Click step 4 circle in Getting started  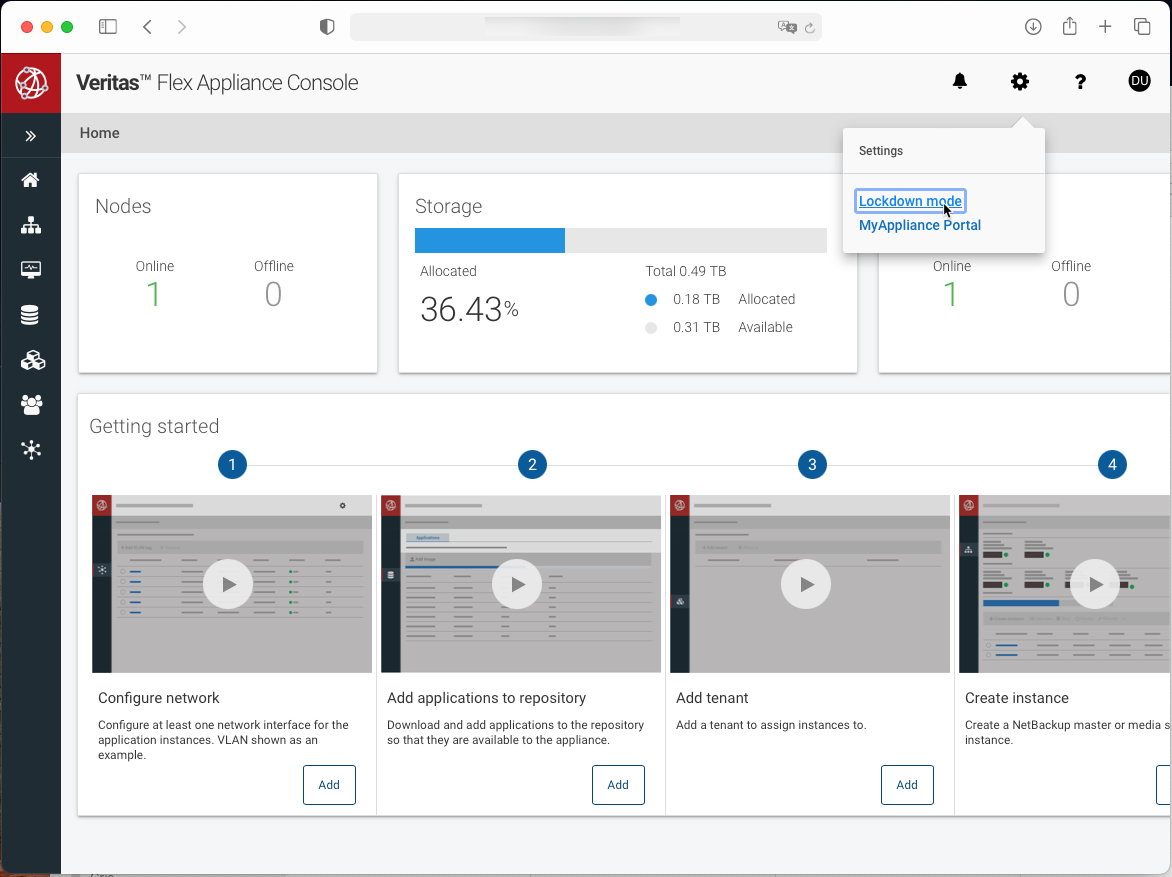pos(1112,464)
